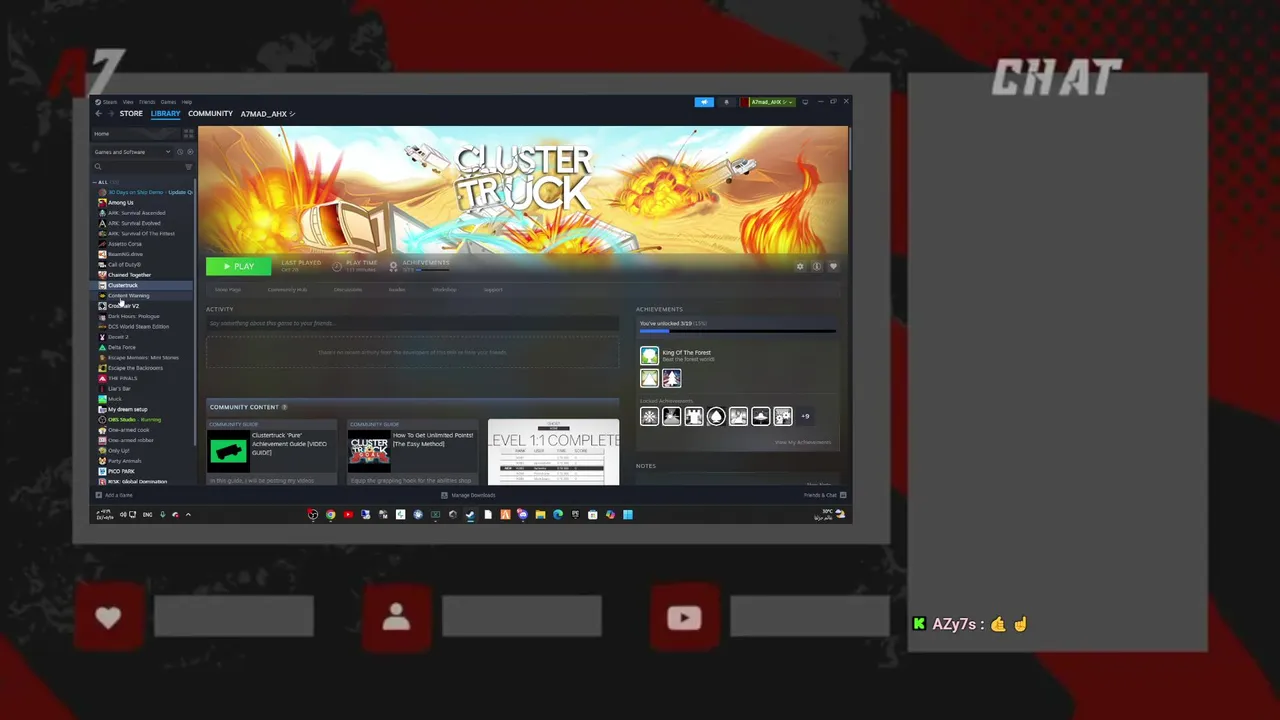Open the STORE tab
Image resolution: width=1280 pixels, height=720 pixels.
(x=131, y=113)
